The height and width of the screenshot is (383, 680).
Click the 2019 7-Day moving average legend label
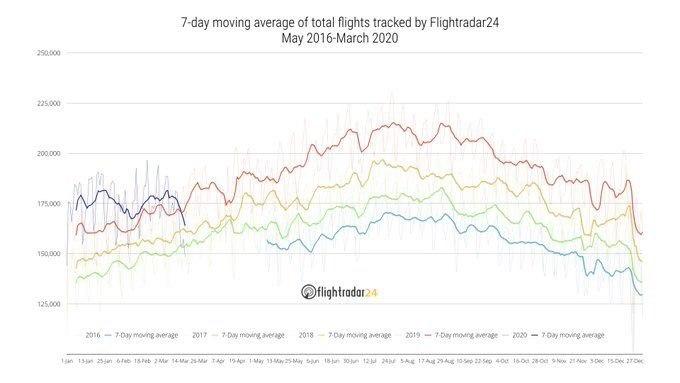tap(466, 335)
